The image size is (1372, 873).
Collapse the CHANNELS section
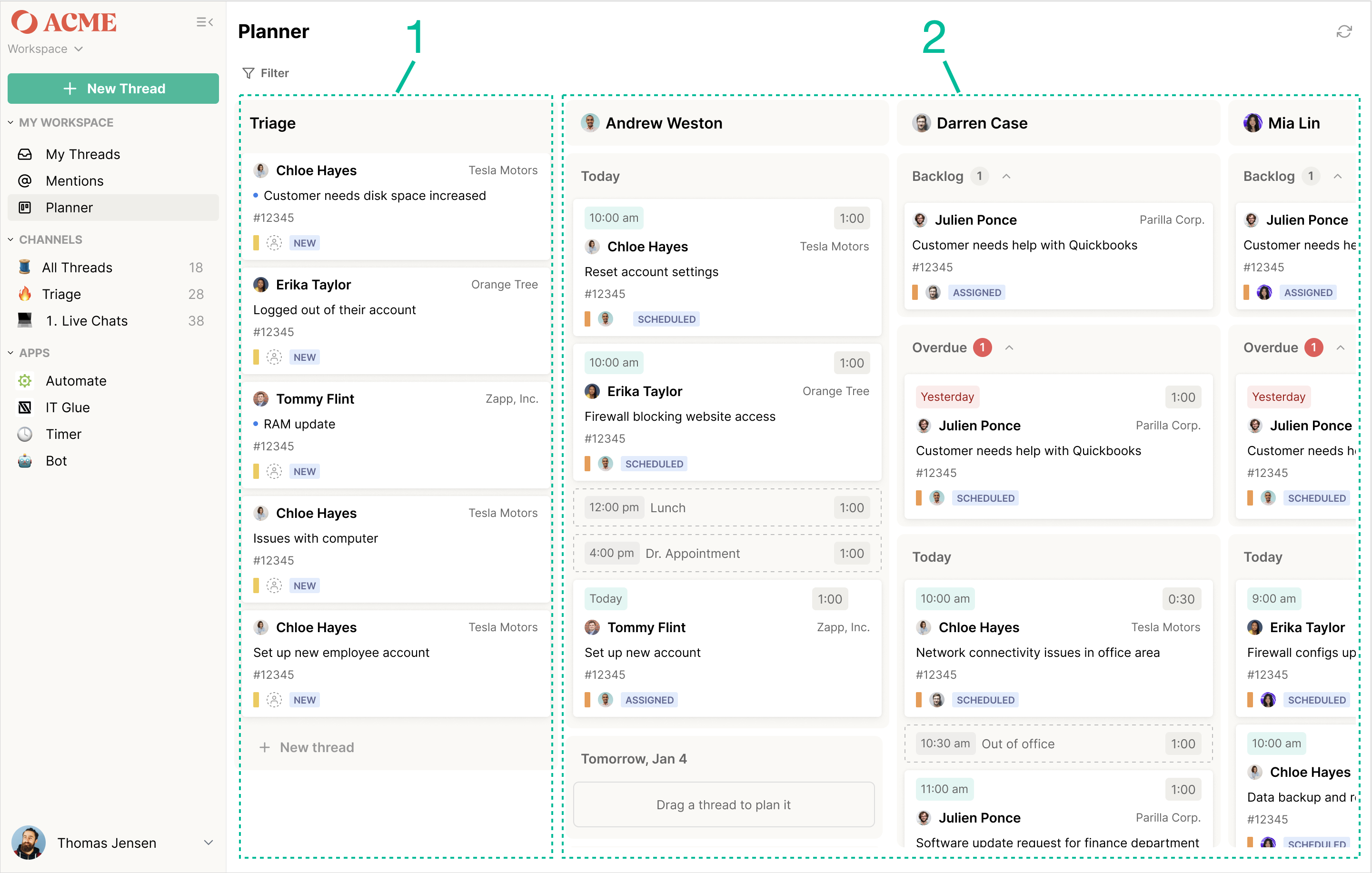(x=10, y=240)
